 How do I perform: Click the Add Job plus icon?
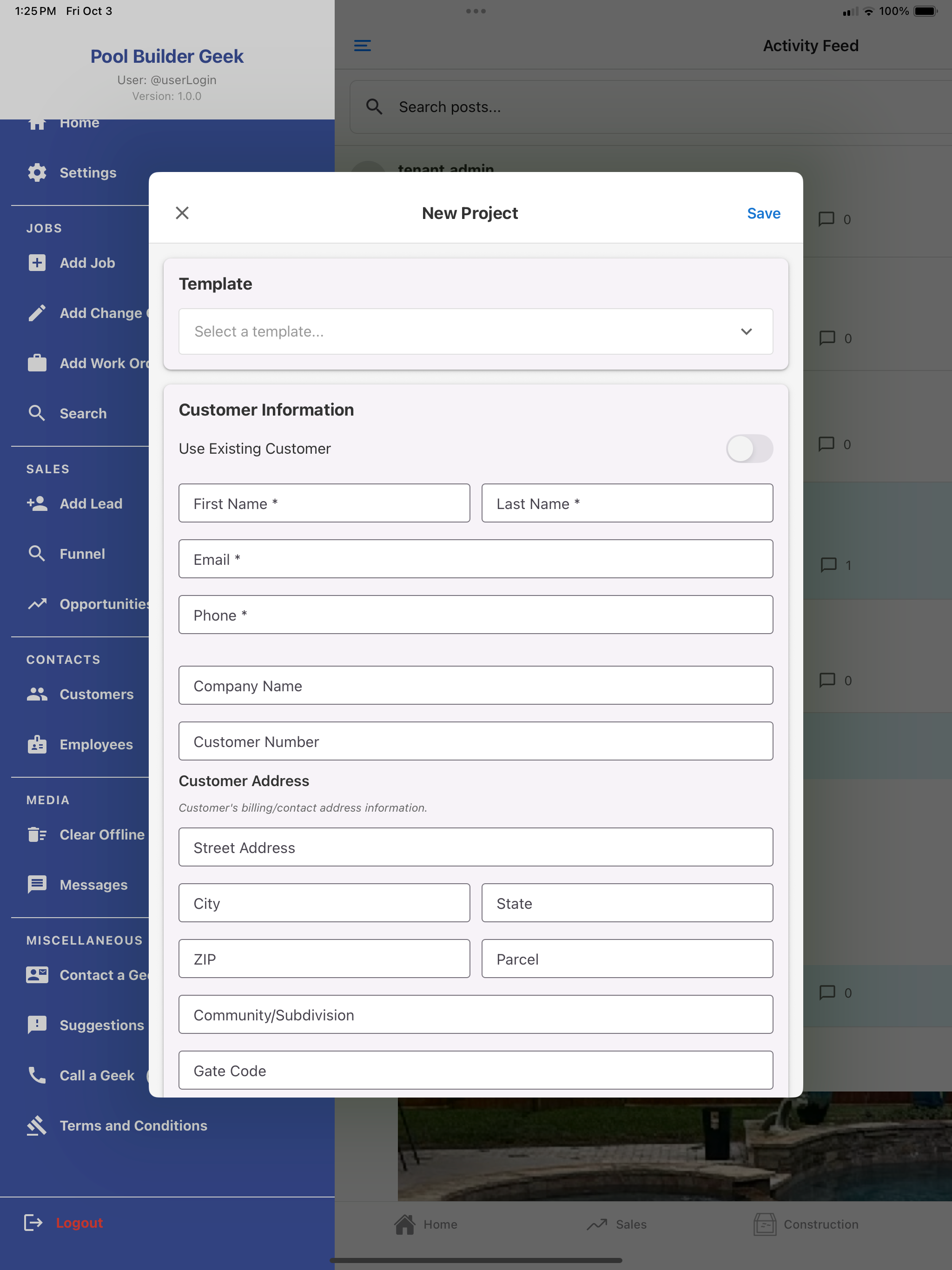point(37,262)
